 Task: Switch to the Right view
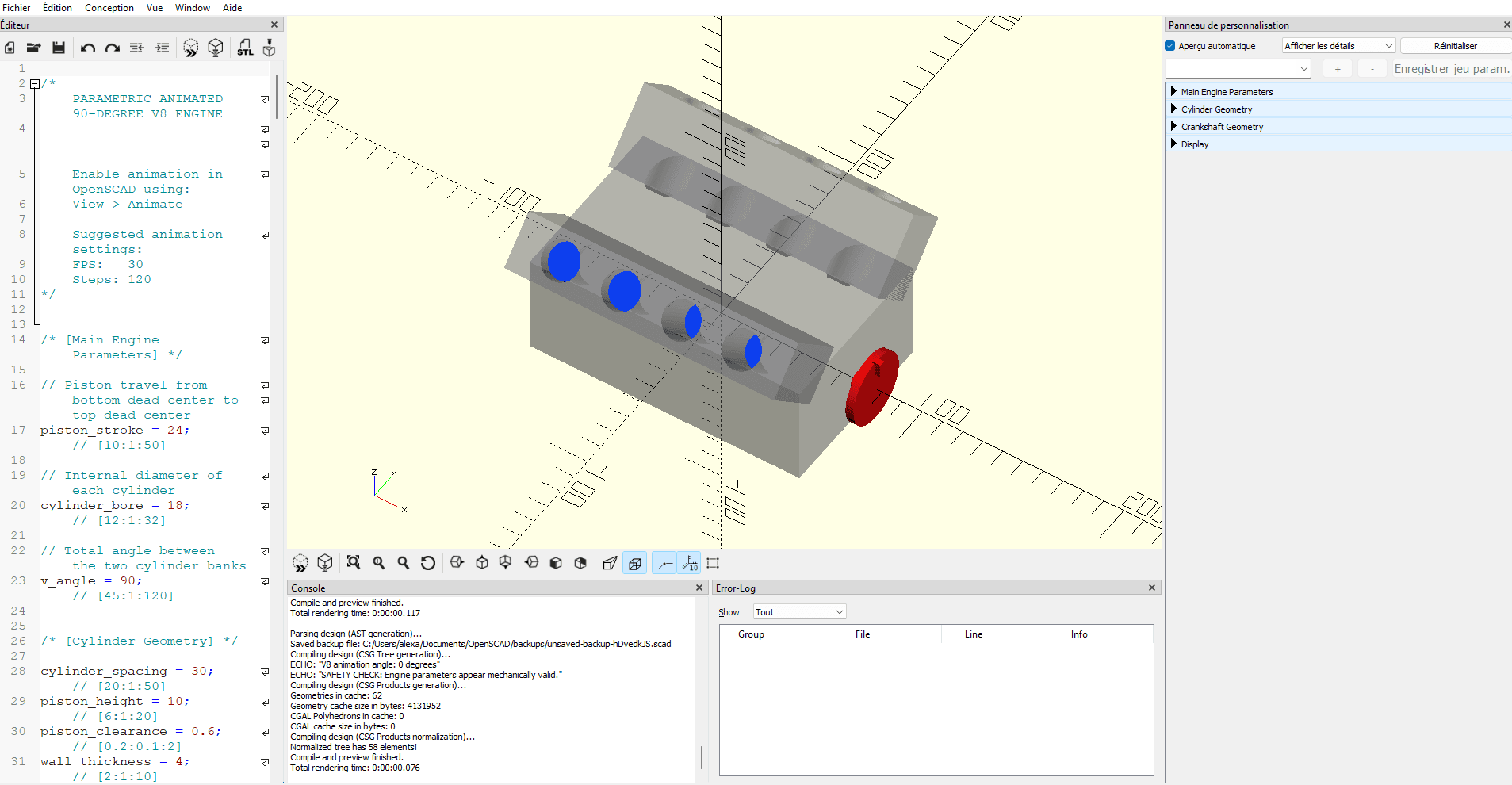pos(457,563)
